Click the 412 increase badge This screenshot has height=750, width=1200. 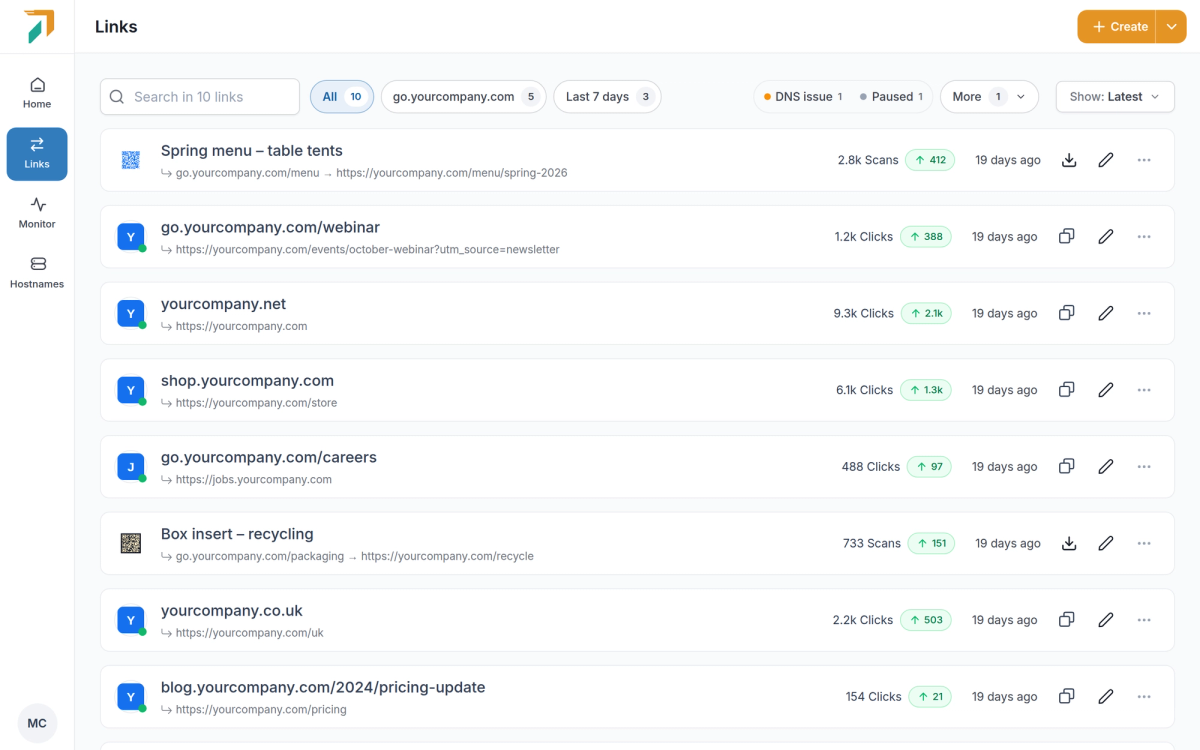pos(930,160)
